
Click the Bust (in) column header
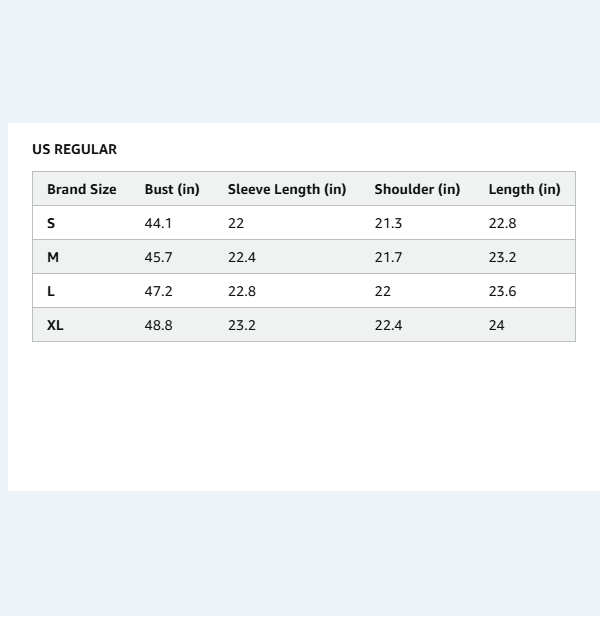(x=172, y=189)
